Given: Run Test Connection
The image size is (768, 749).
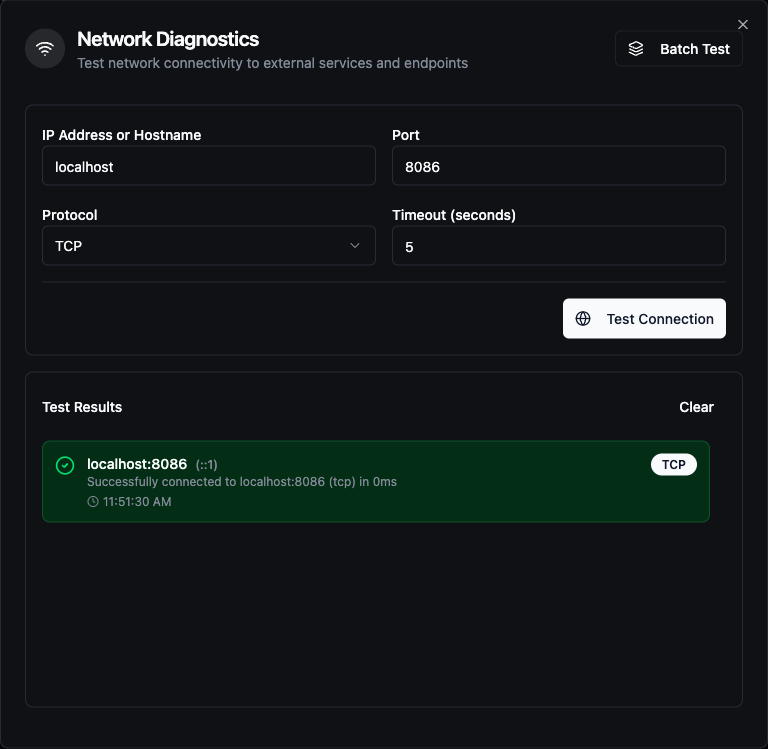Looking at the screenshot, I should 644,318.
